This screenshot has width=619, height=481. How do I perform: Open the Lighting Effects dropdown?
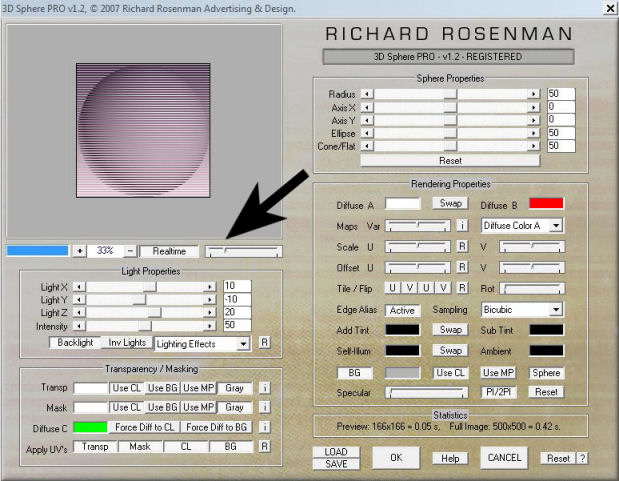point(243,344)
